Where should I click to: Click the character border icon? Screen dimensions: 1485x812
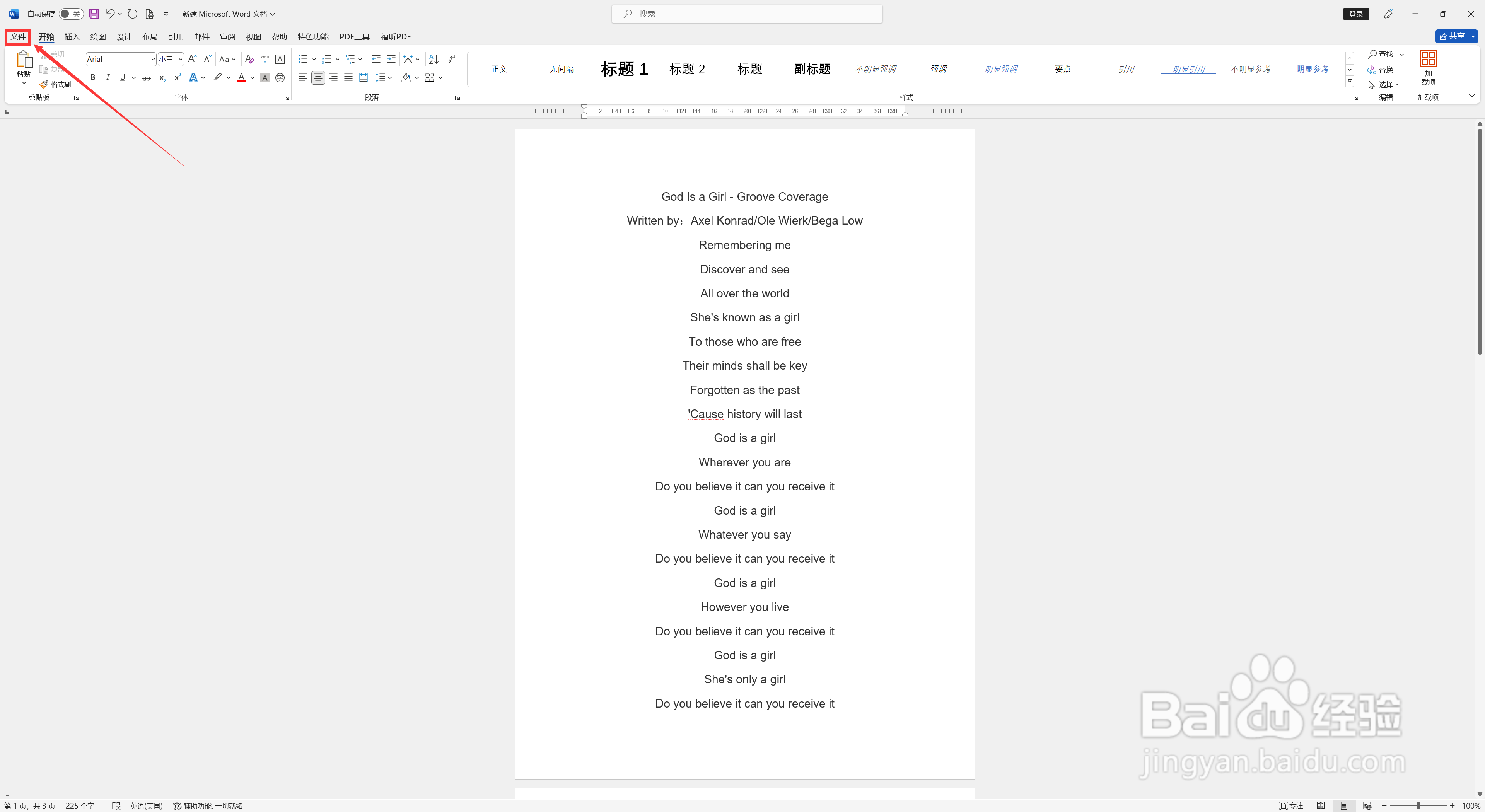point(280,59)
